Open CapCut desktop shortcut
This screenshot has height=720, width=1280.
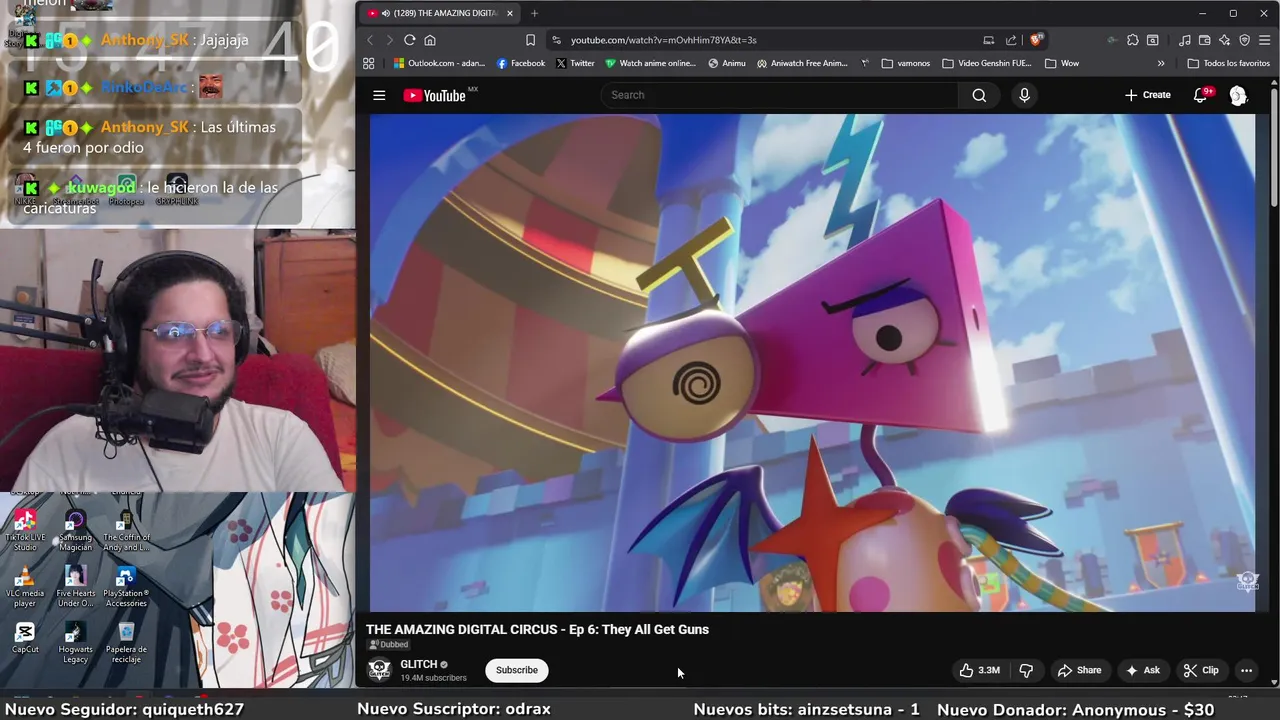tap(25, 638)
